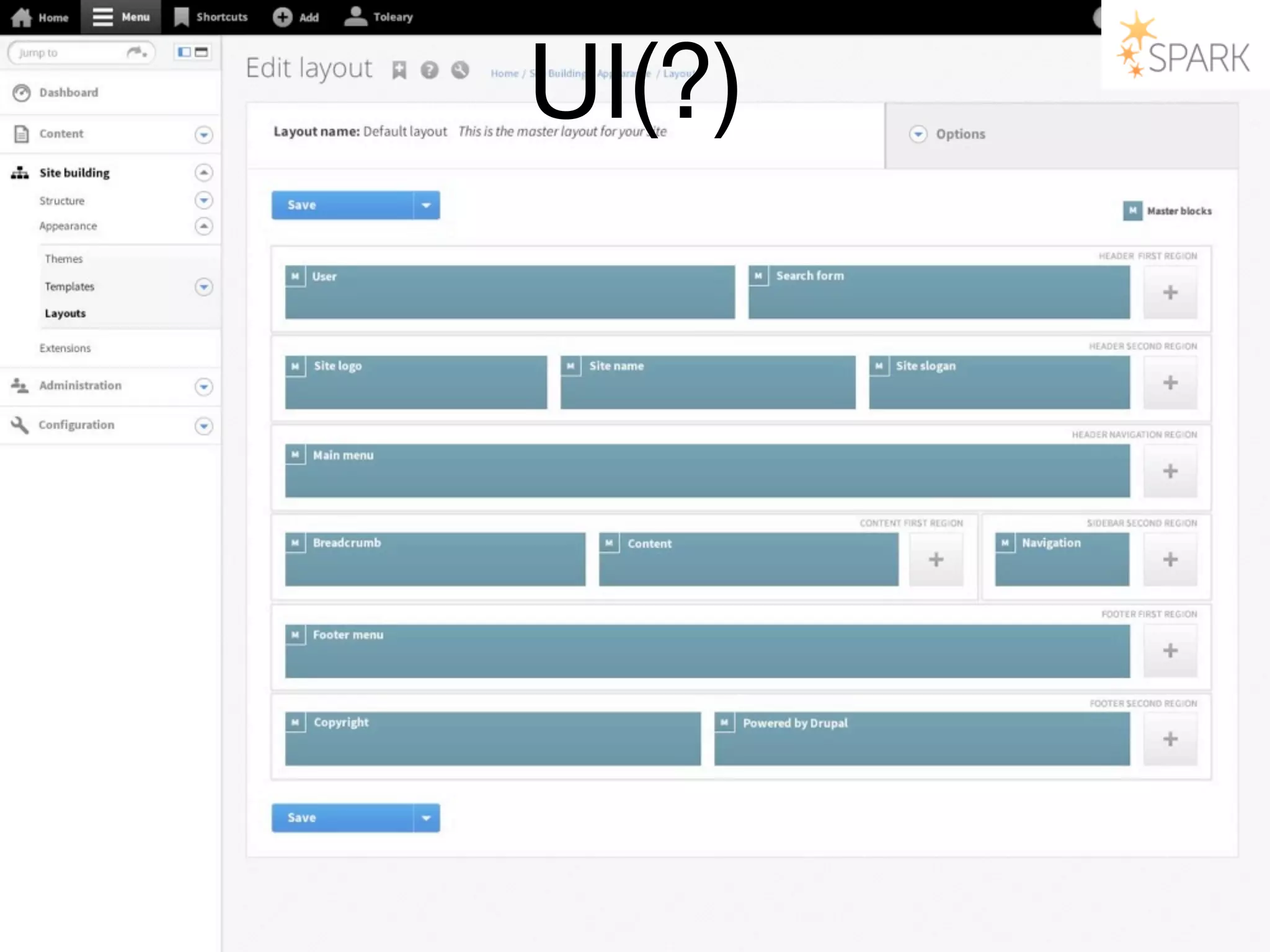Screen dimensions: 1270x952
Task: Click the bookmark icon beside Edit layout
Action: (x=399, y=71)
